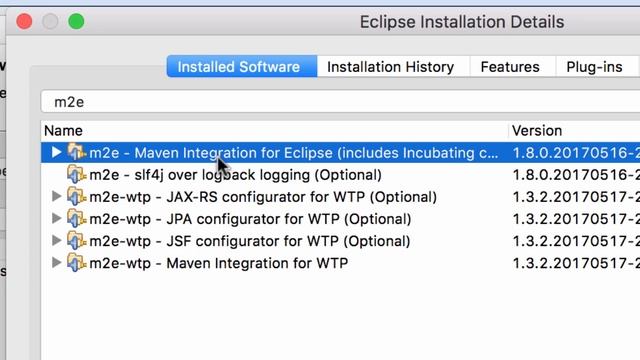Switch to the Installed Software tab
This screenshot has height=360, width=640.
click(242, 67)
